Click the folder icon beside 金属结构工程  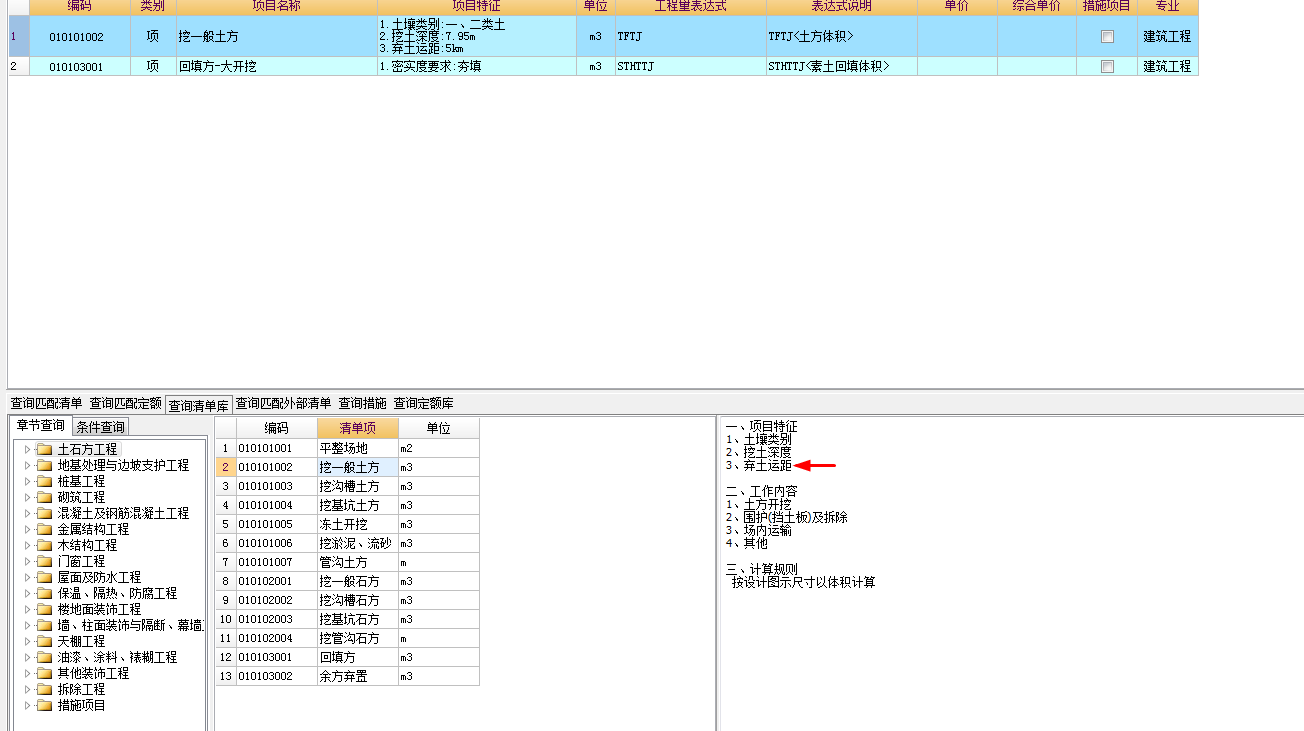pos(44,529)
